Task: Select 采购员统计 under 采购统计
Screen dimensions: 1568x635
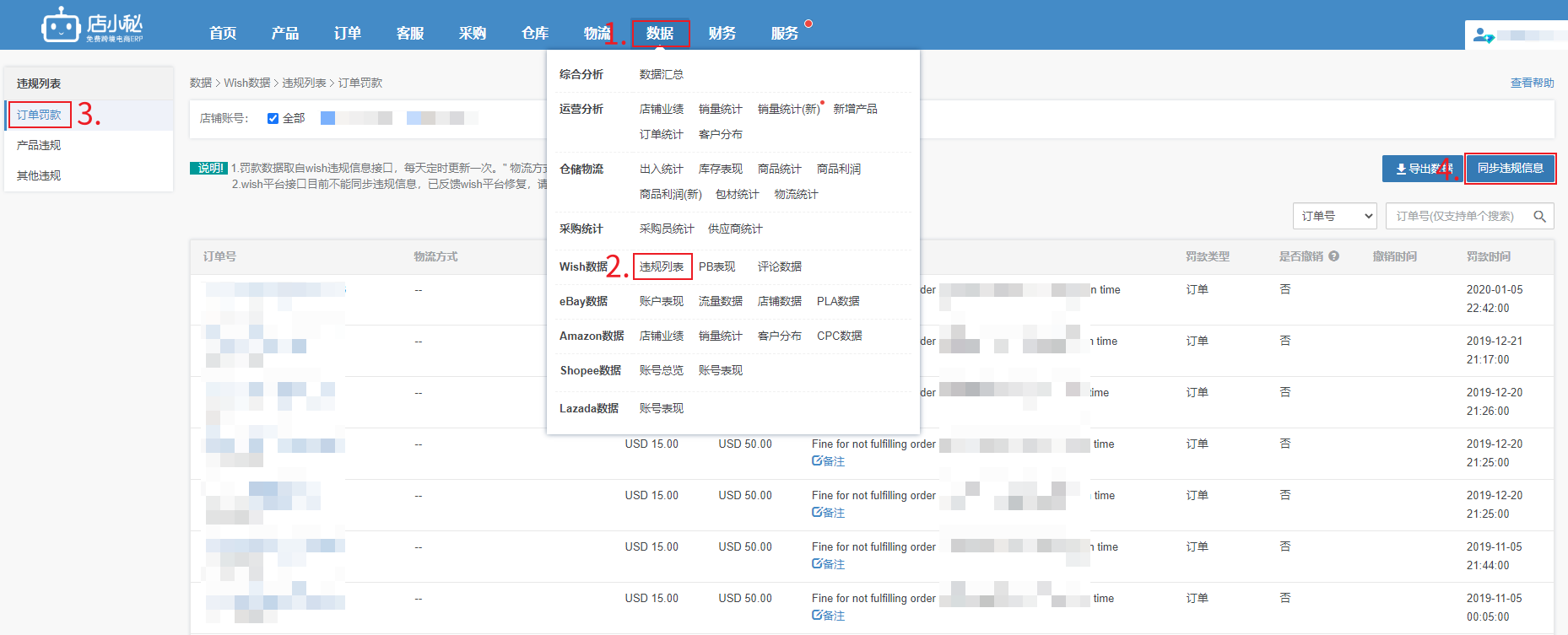Action: 667,229
